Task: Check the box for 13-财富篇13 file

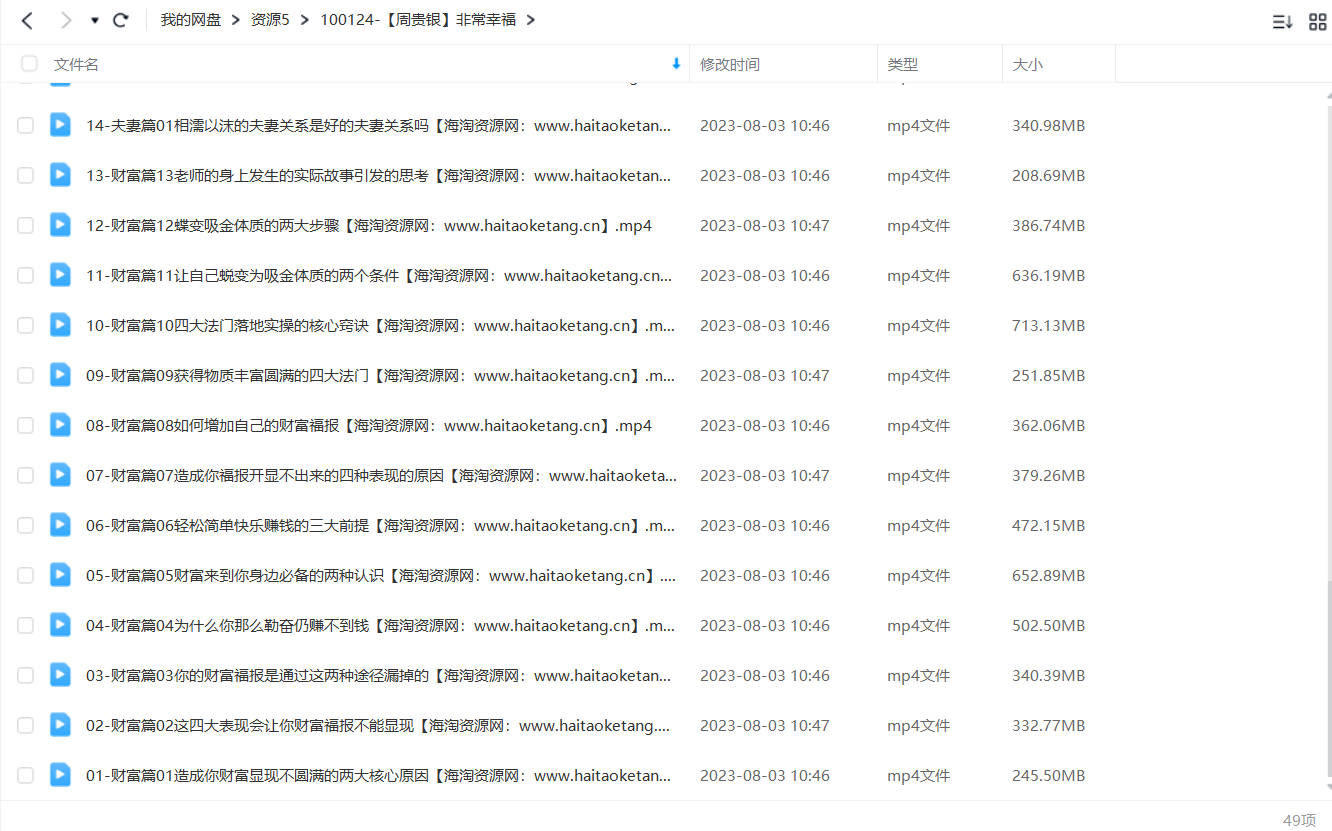Action: pyautogui.click(x=25, y=175)
